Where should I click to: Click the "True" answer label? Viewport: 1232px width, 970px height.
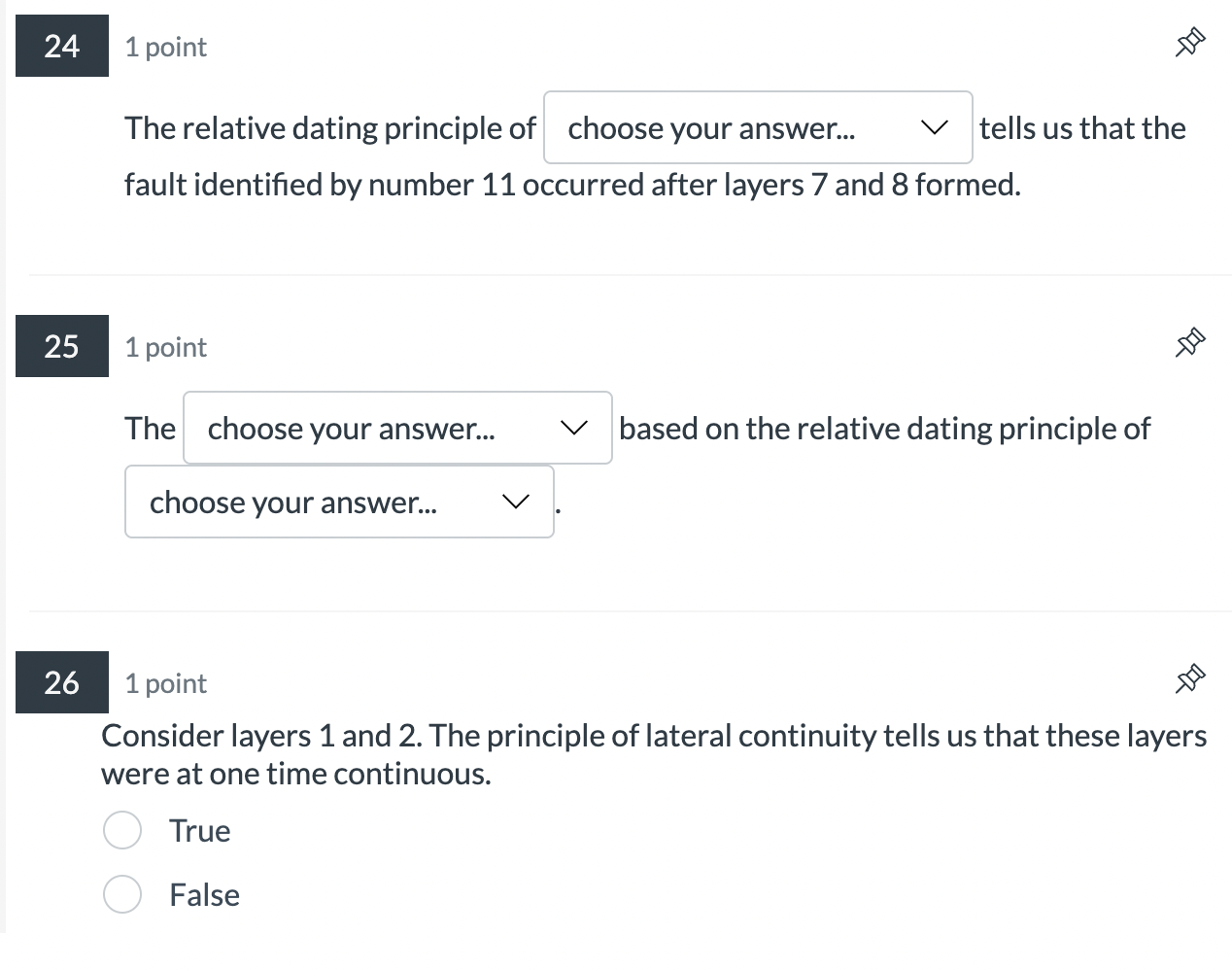pyautogui.click(x=199, y=831)
